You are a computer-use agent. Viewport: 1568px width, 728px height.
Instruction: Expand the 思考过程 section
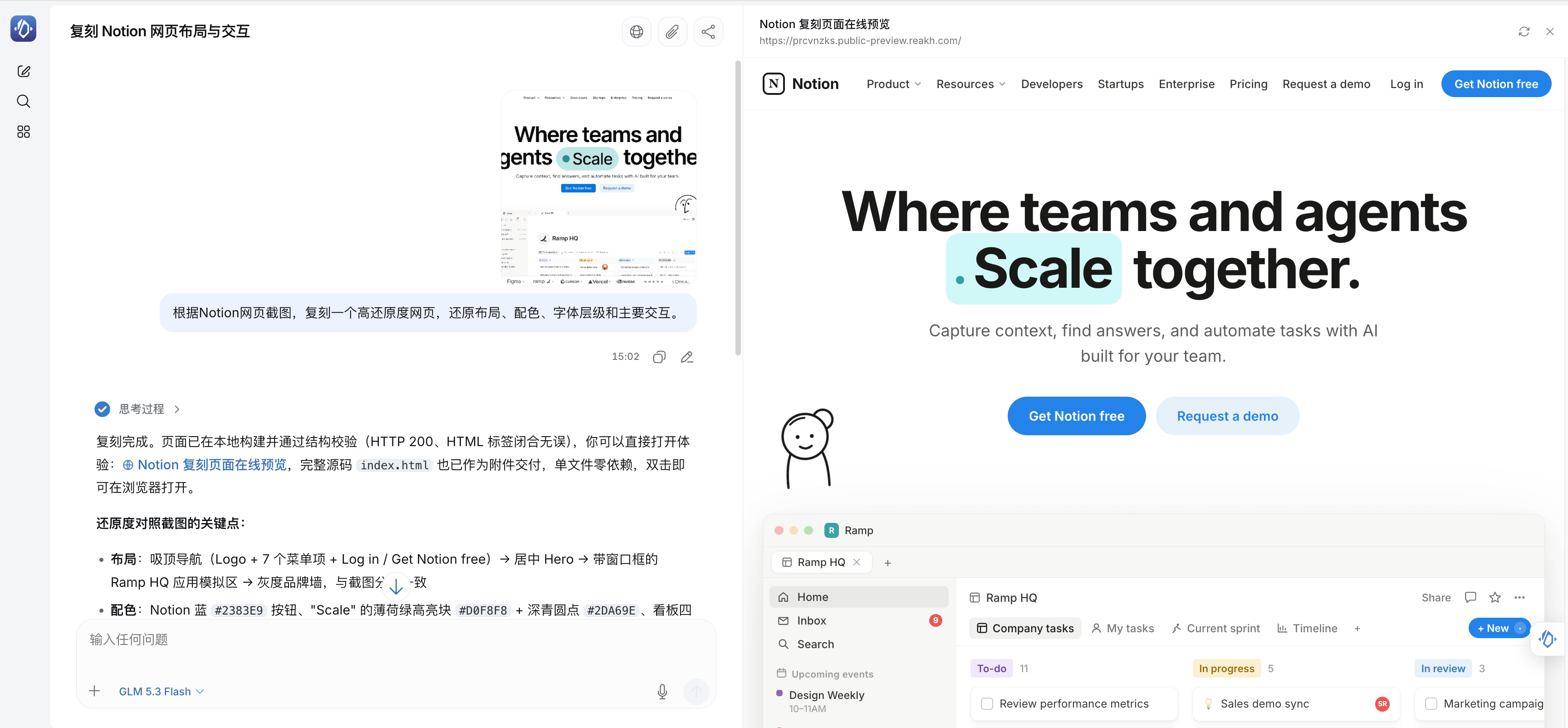coord(149,409)
